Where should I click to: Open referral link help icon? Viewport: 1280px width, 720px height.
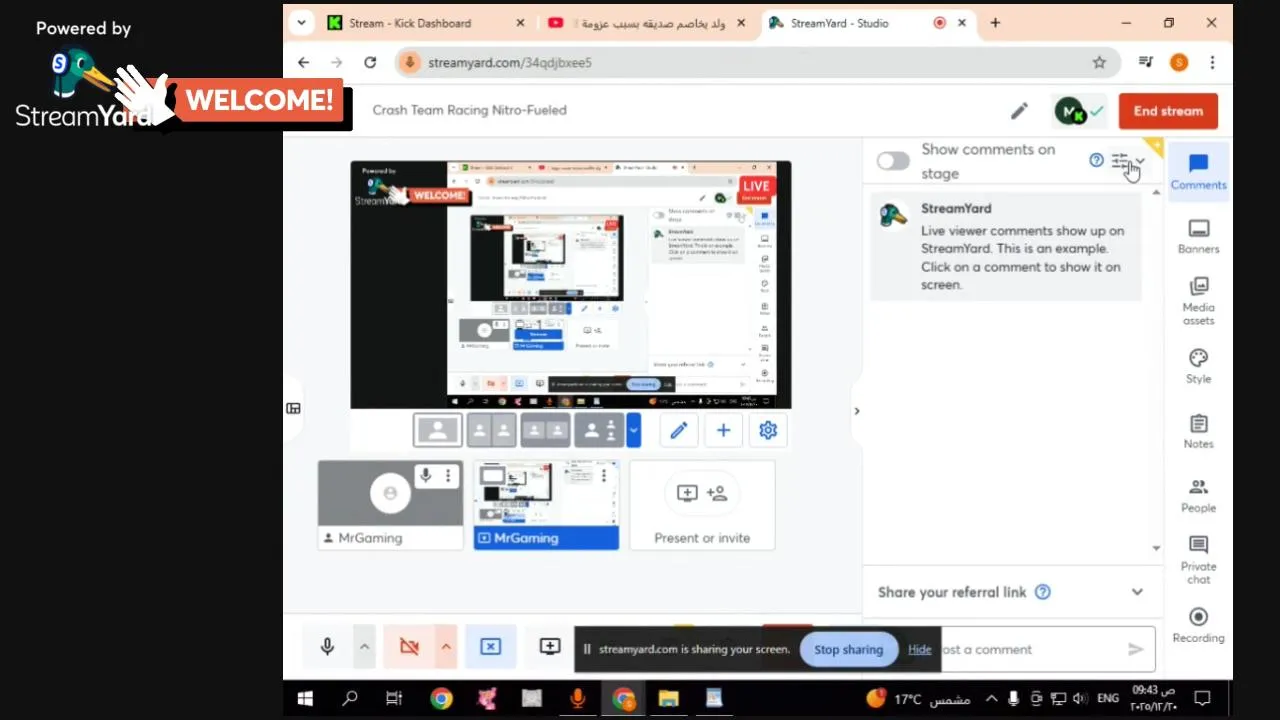point(1043,592)
